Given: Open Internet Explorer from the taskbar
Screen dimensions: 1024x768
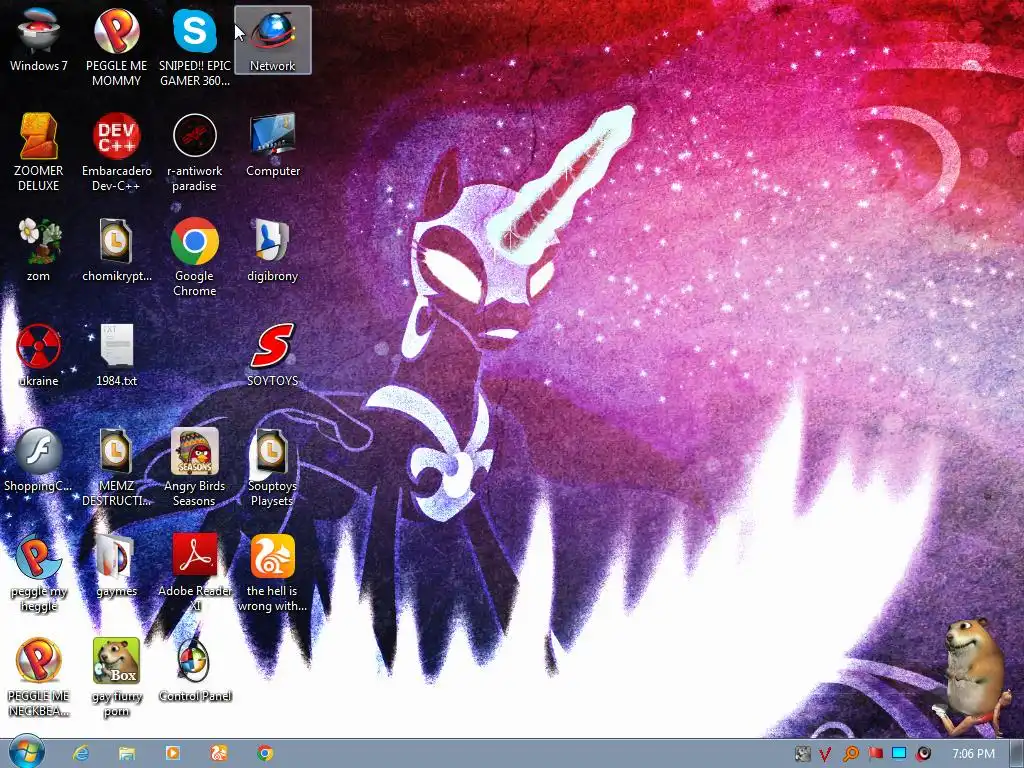Looking at the screenshot, I should coord(81,754).
